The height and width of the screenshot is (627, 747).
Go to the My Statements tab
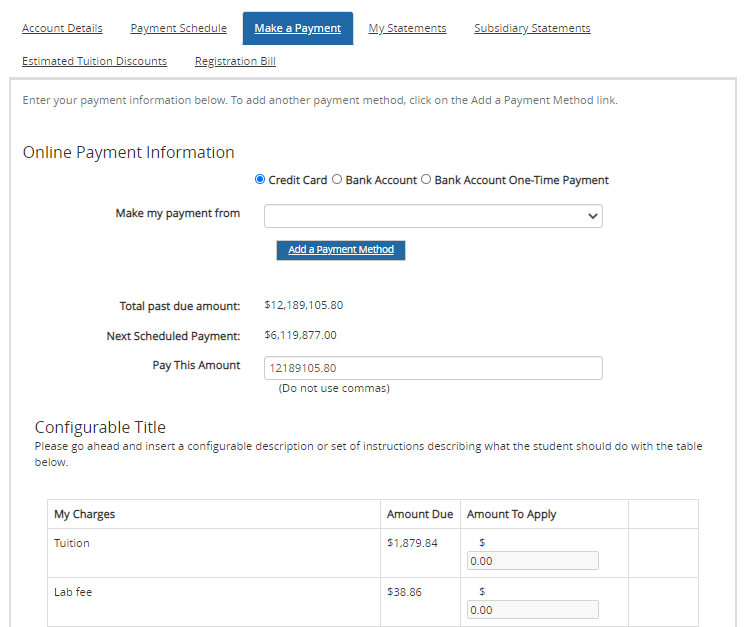point(407,28)
